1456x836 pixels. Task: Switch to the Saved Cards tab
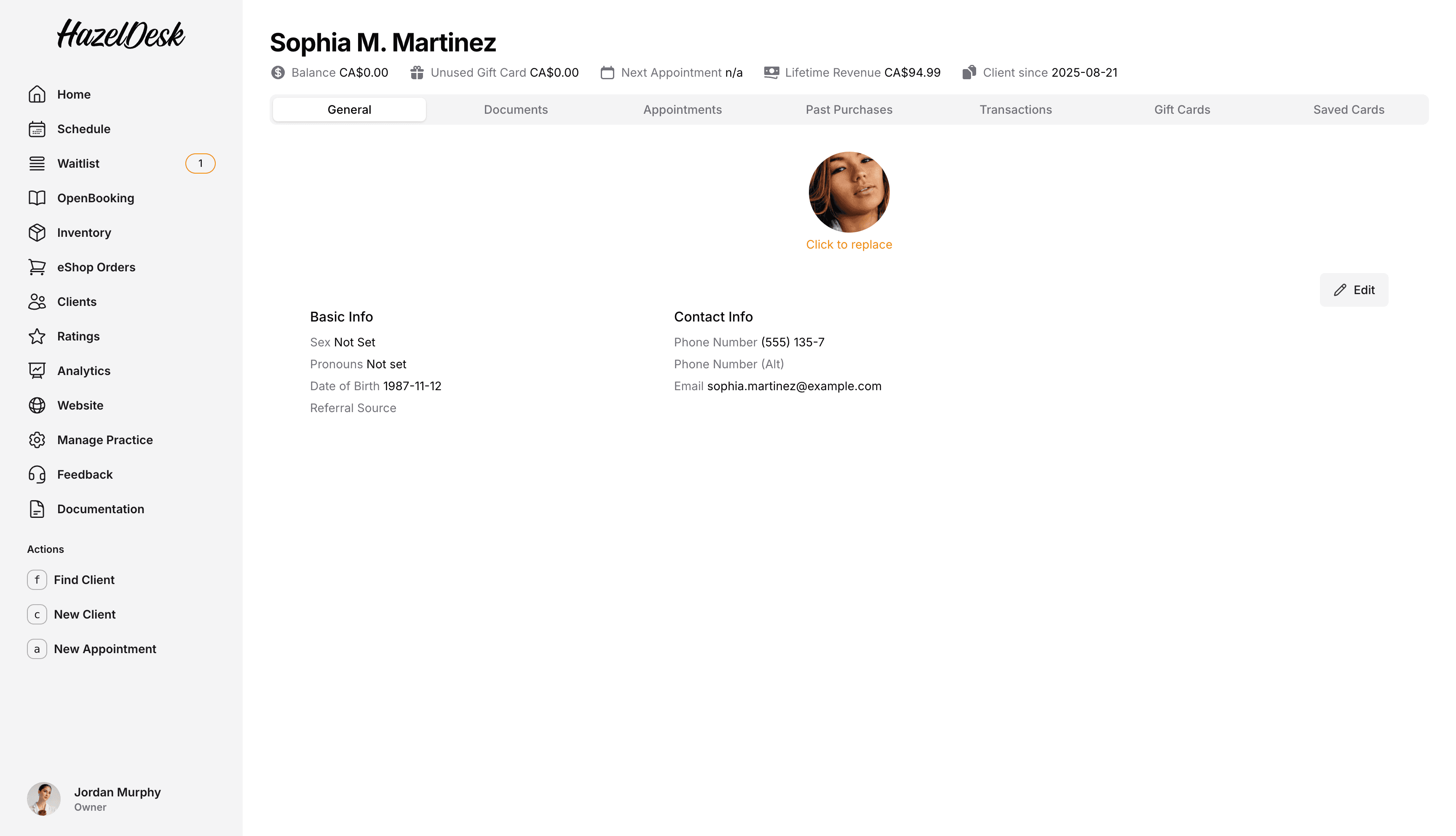coord(1349,109)
